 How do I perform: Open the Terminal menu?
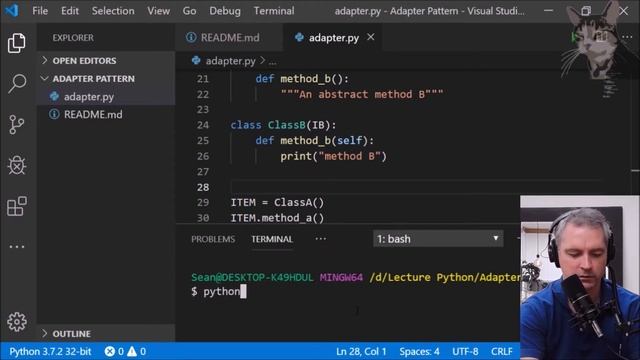pos(274,11)
